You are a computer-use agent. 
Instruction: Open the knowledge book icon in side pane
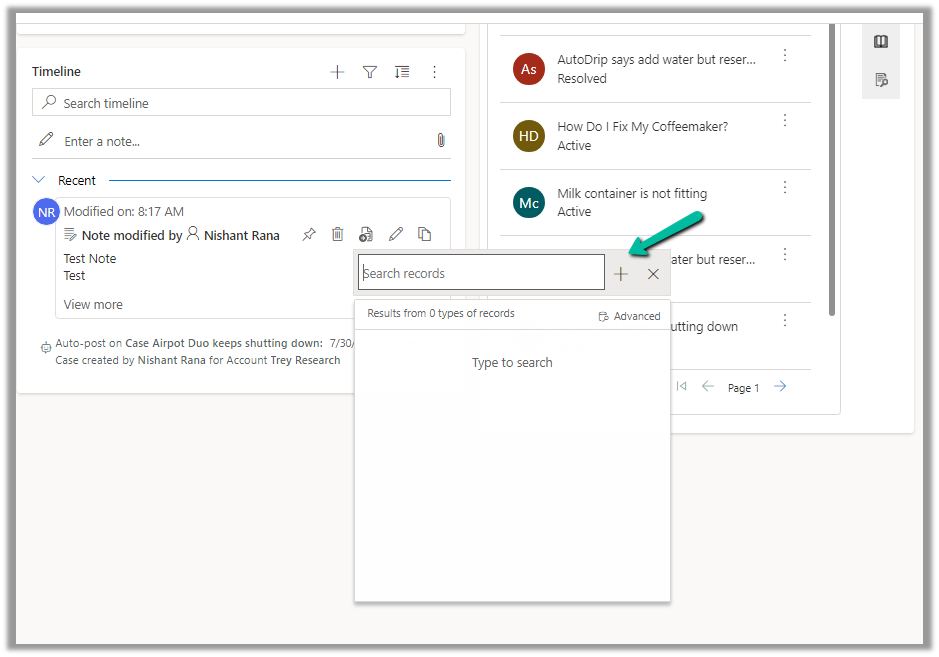(x=881, y=42)
